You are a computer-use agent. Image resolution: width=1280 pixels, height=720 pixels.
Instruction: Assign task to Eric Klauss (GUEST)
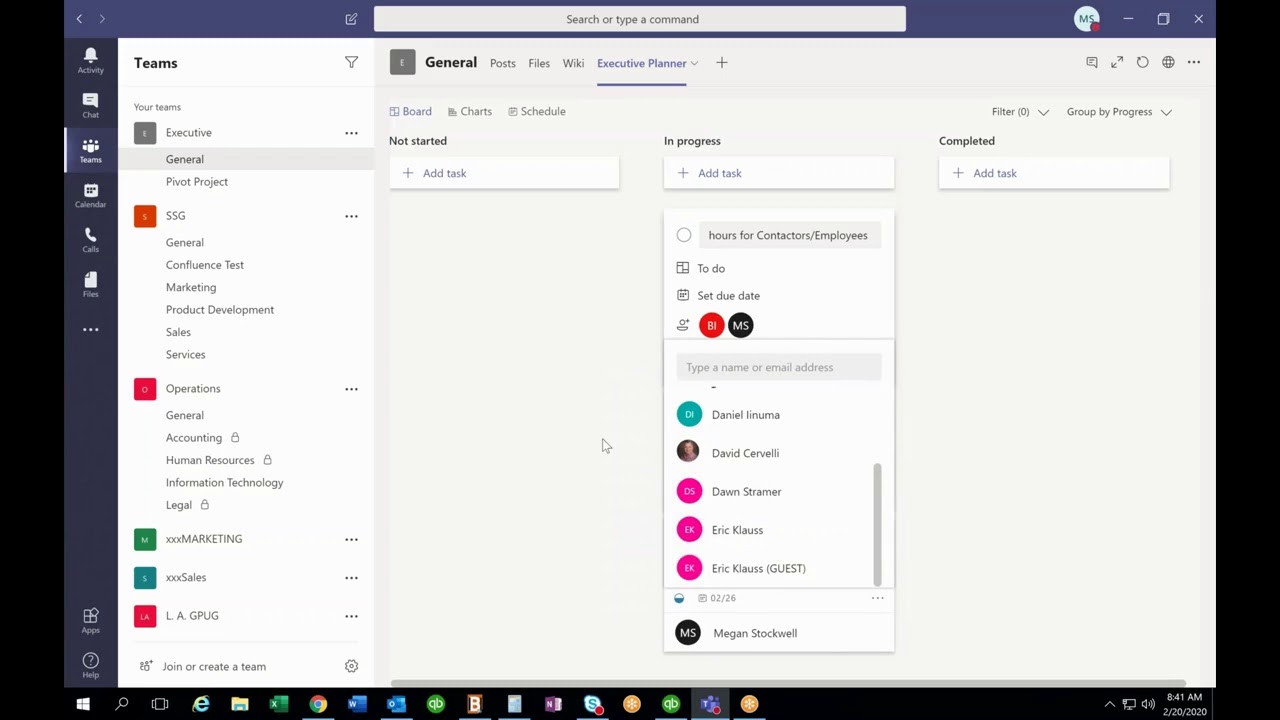pos(779,568)
